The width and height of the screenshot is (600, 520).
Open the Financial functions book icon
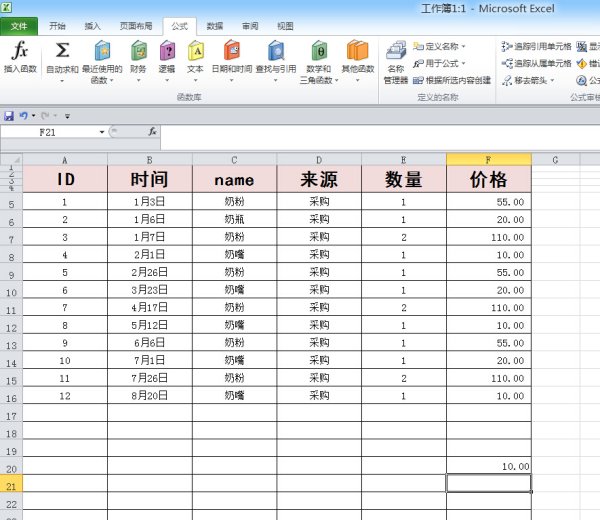(x=138, y=52)
